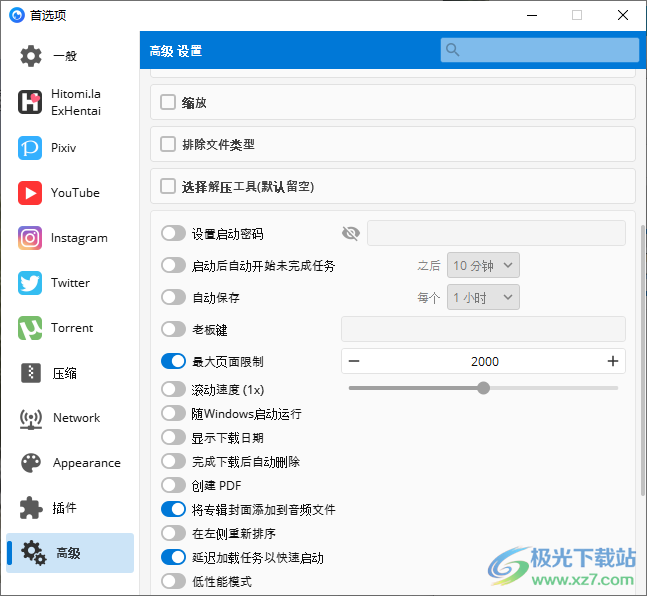
Task: Open the 1 小时 autosave interval dropdown
Action: (483, 297)
